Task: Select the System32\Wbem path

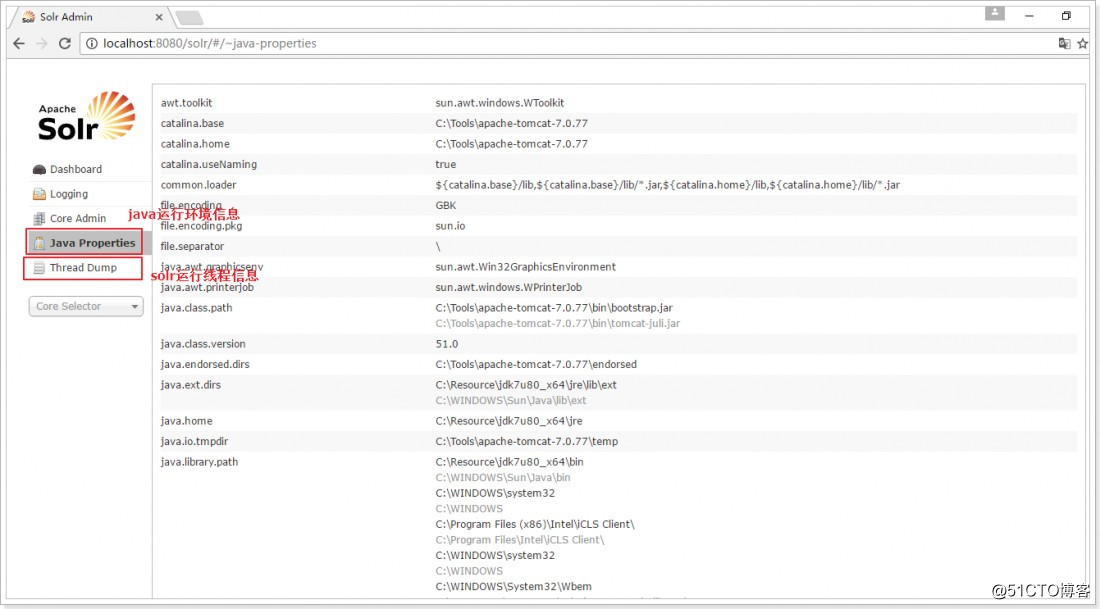Action: (x=514, y=587)
